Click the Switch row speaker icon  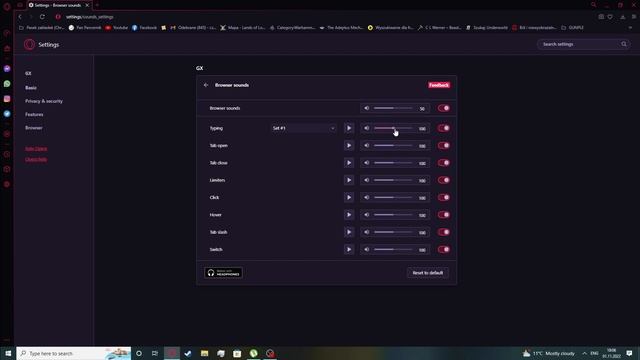(367, 249)
